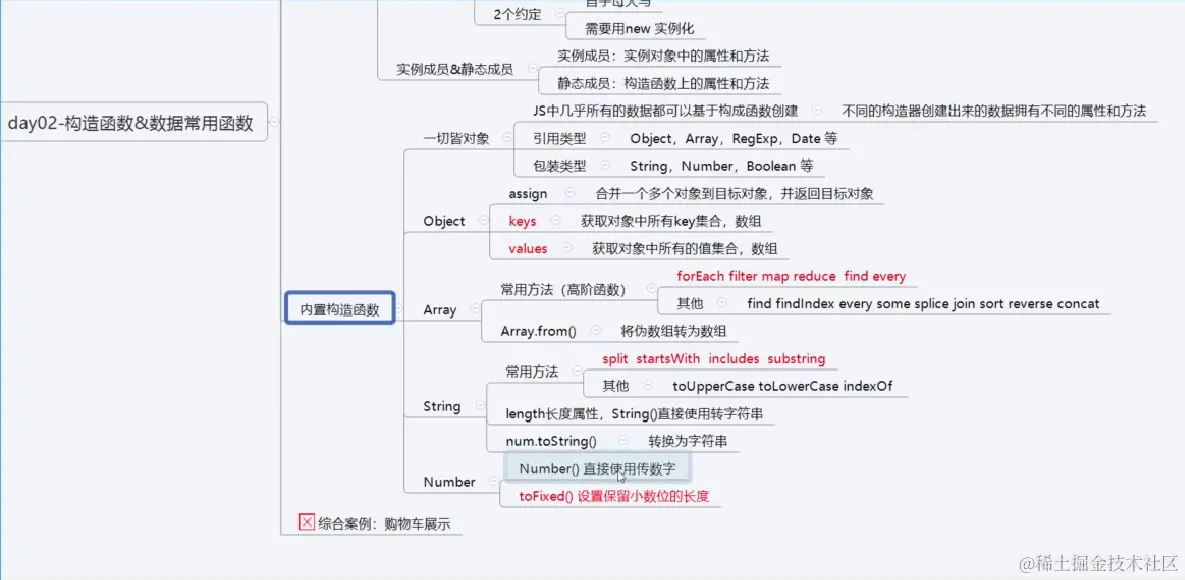Collapse the 2个约定 branch
The width and height of the screenshot is (1185, 580).
click(x=559, y=14)
